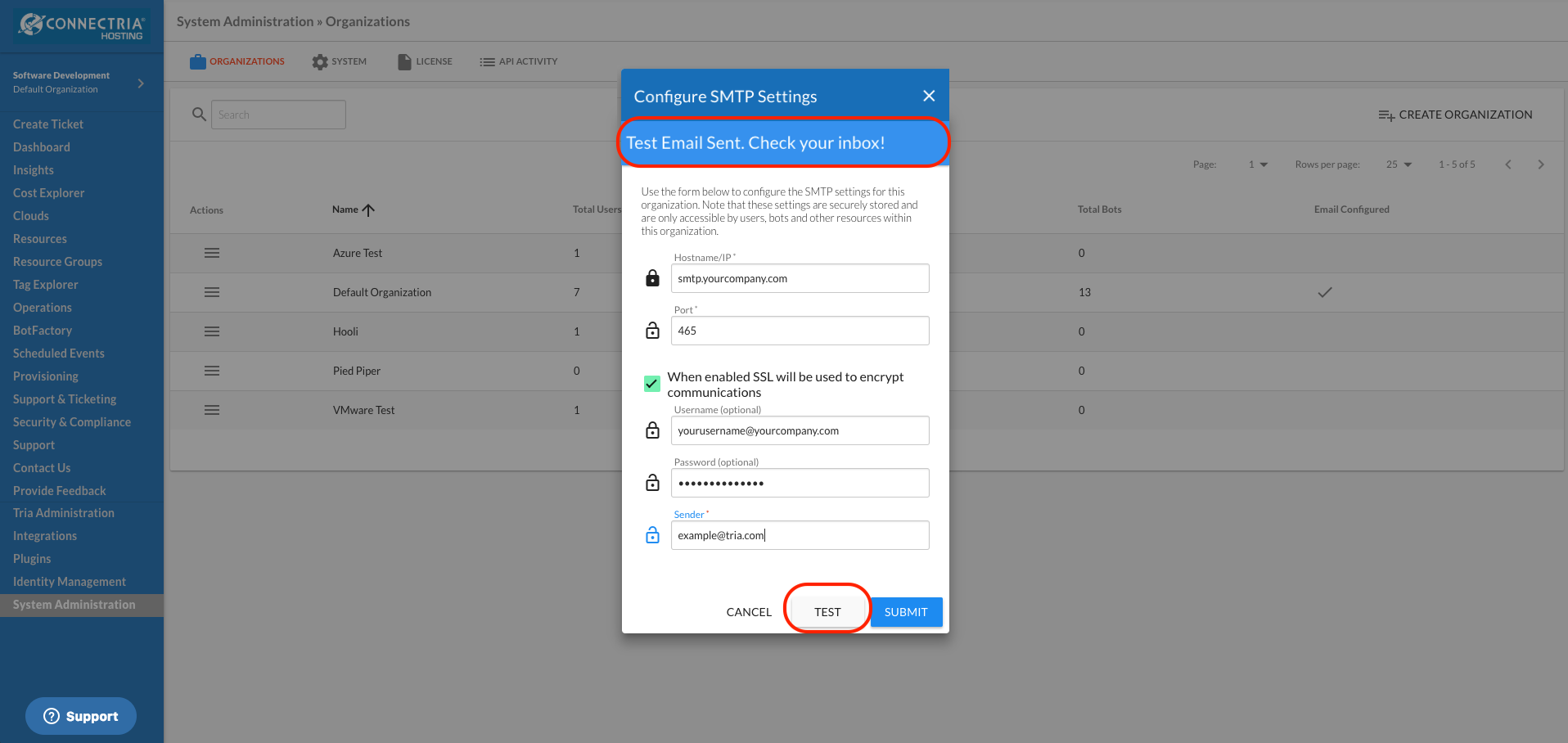The width and height of the screenshot is (1568, 743).
Task: Uncheck the SSL encryption checkbox
Action: pyautogui.click(x=652, y=384)
